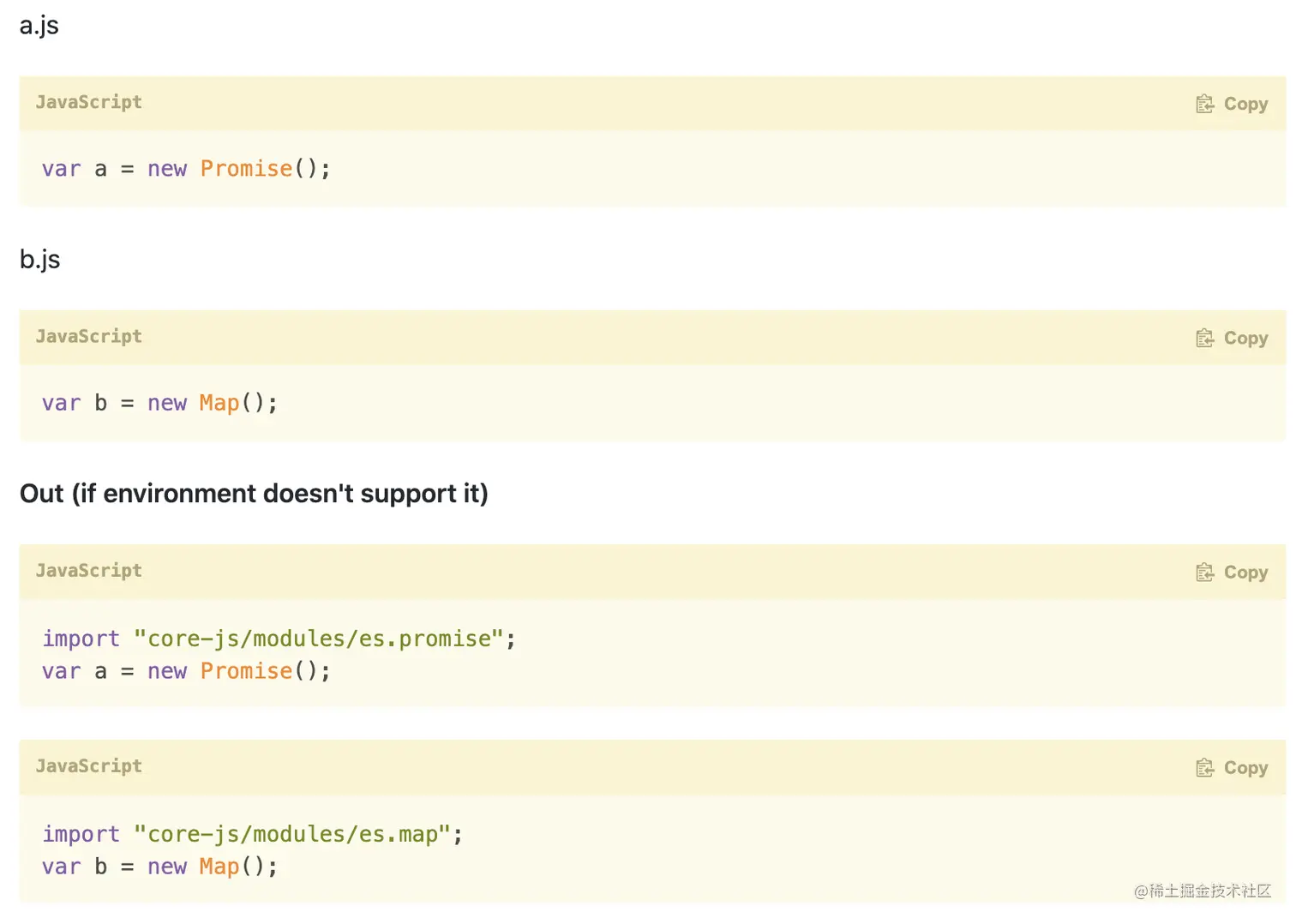Click the heading about unsupported environments
Screen dimensions: 1296x924
pyautogui.click(x=254, y=493)
